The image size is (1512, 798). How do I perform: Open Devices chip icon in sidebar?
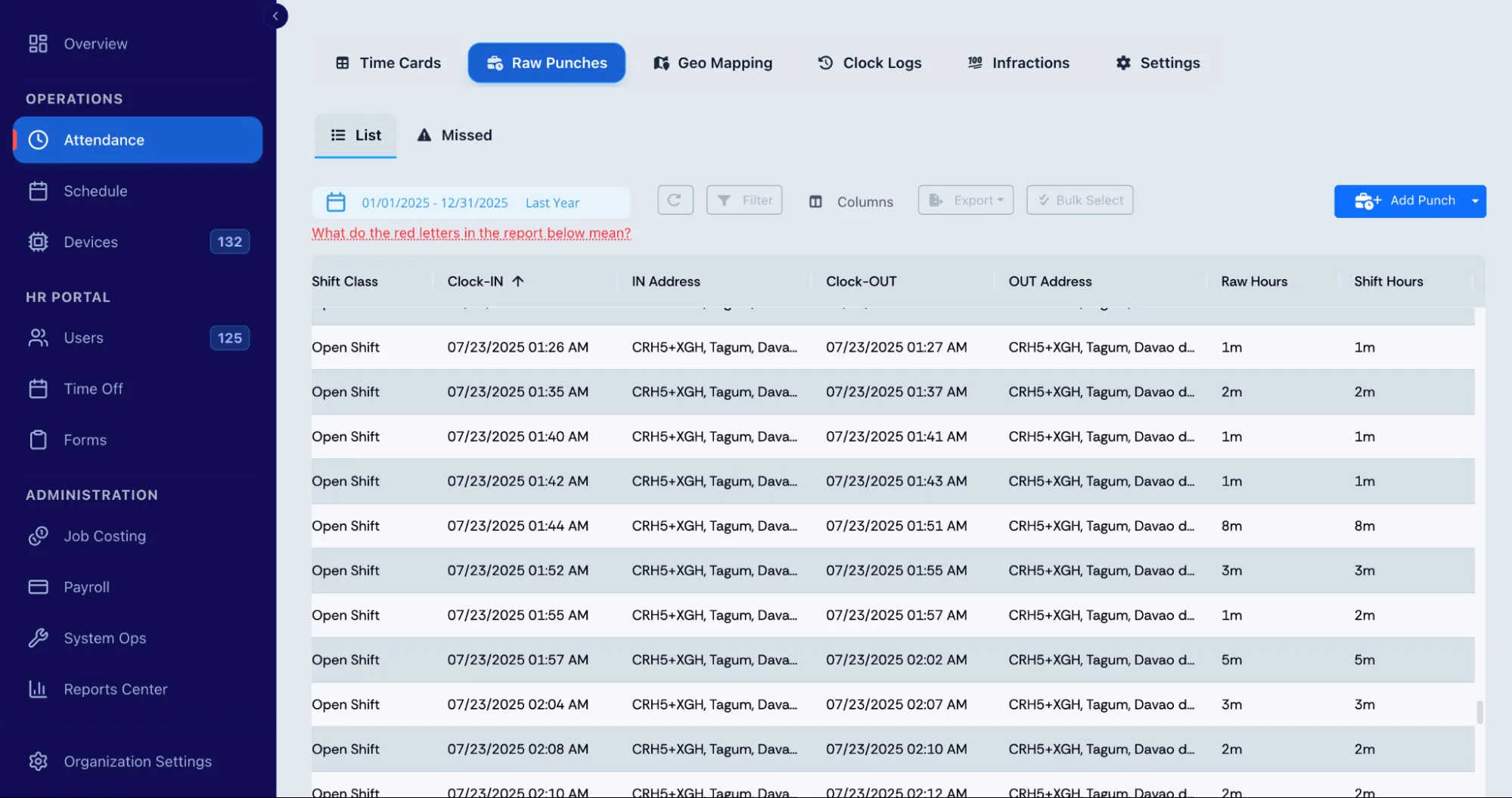39,242
